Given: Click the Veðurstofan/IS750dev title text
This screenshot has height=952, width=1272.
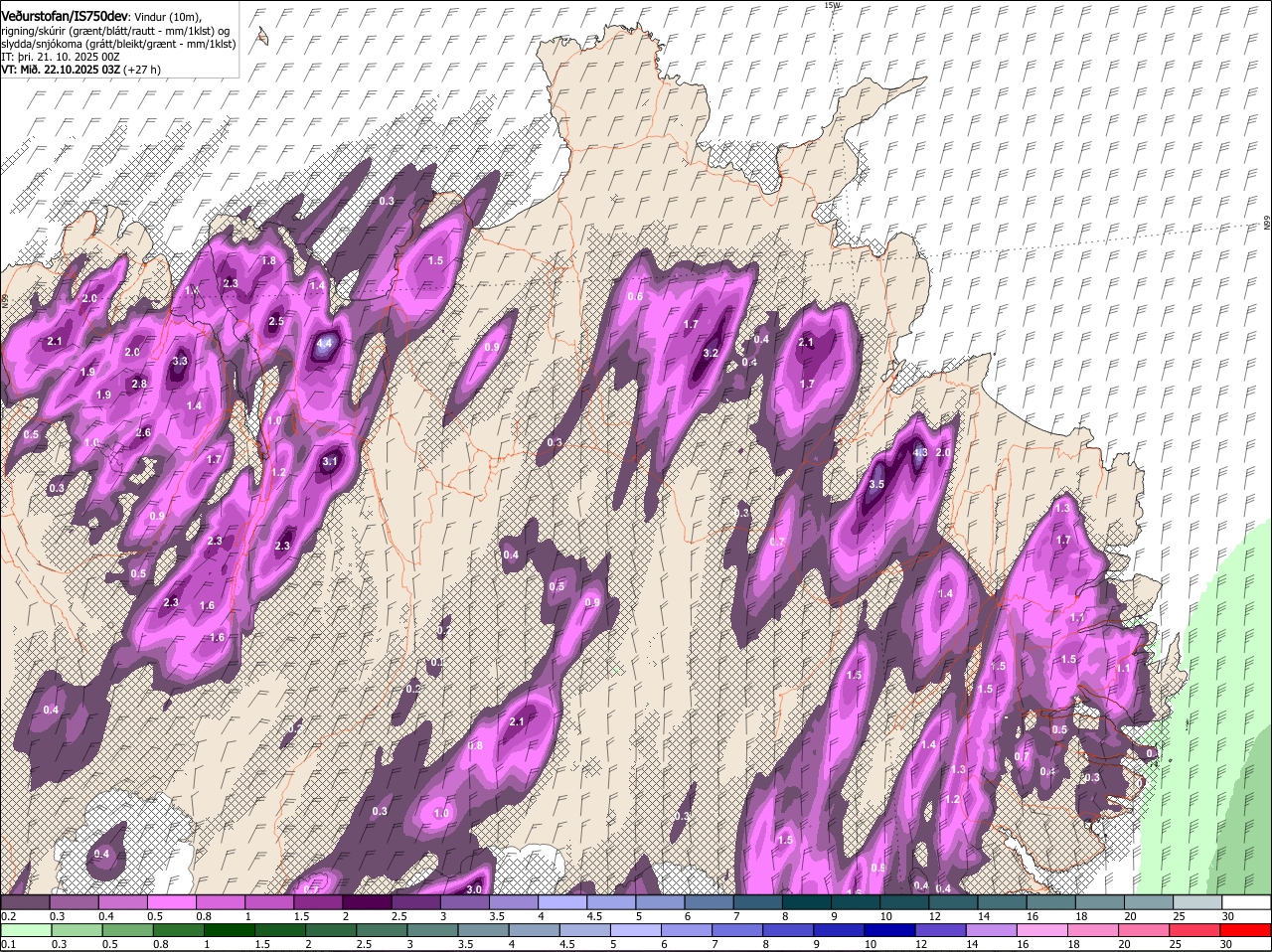Looking at the screenshot, I should click(x=65, y=16).
